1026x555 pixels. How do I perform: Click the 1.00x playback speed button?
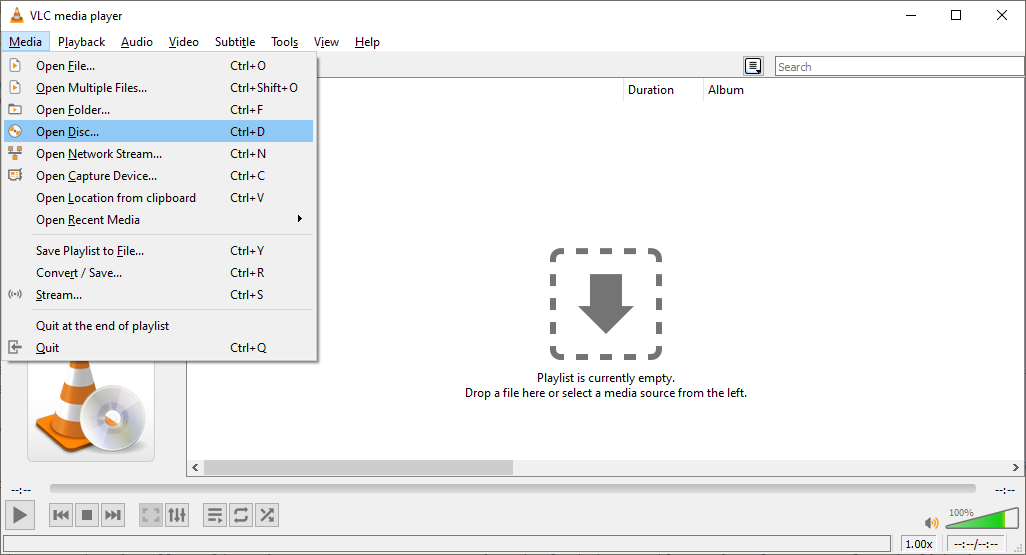click(919, 544)
